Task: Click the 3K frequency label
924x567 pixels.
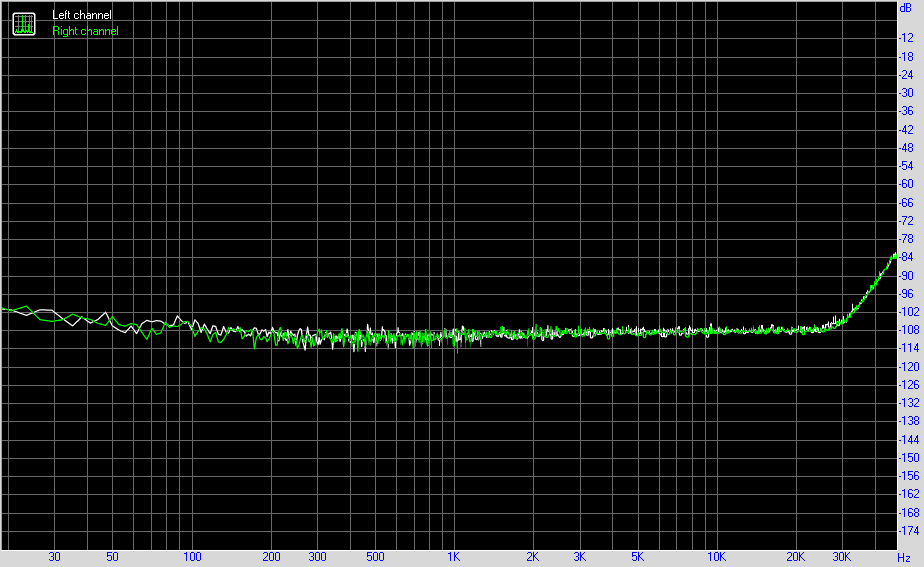Action: coord(579,557)
